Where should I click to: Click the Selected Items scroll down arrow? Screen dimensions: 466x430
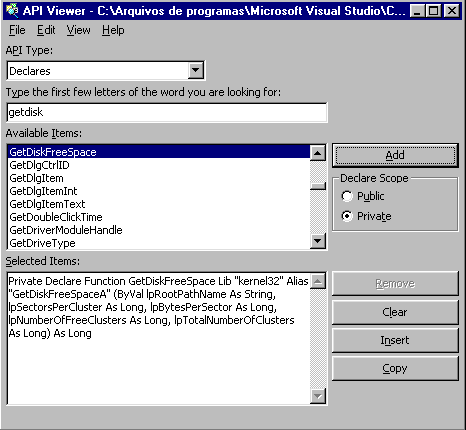(x=318, y=396)
